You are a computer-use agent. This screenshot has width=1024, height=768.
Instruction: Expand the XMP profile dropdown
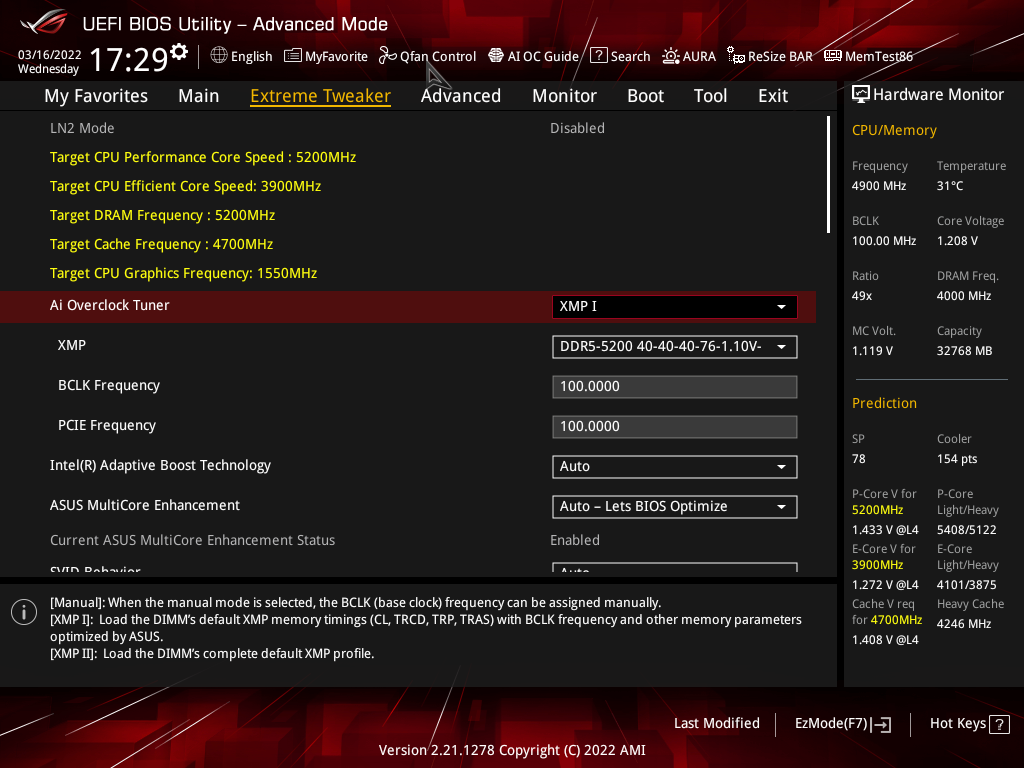675,347
